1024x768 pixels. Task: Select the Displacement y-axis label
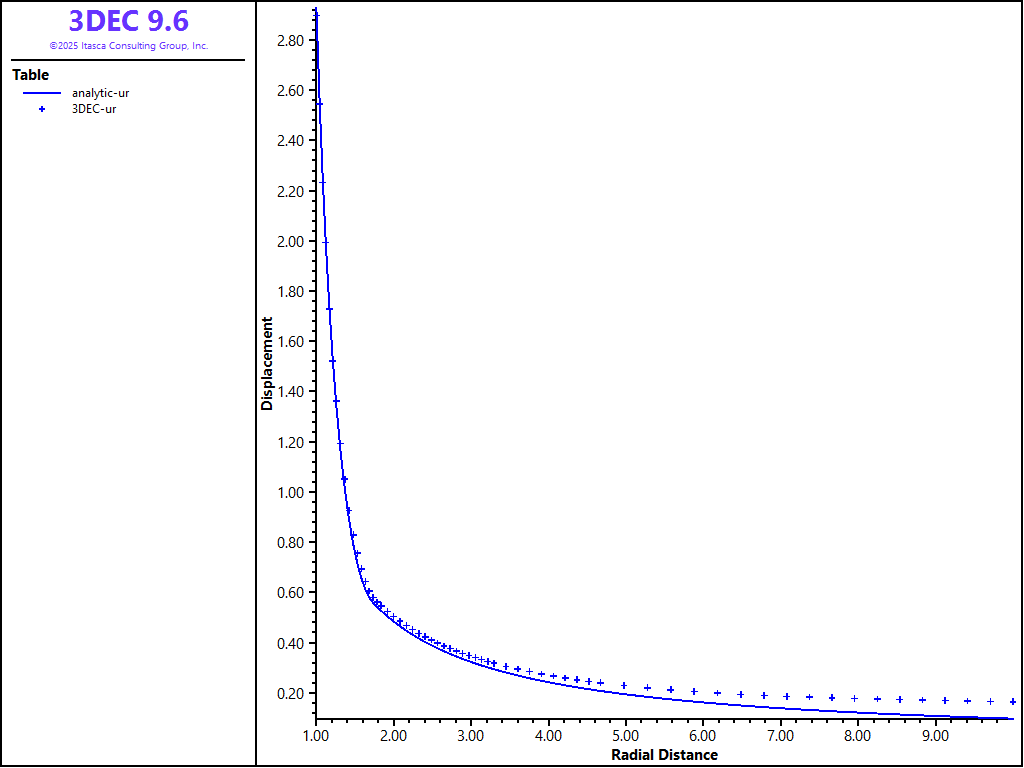click(267, 364)
